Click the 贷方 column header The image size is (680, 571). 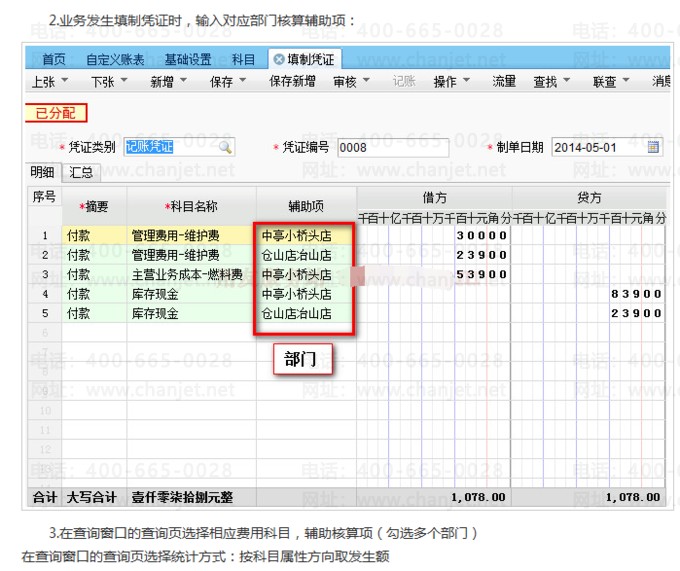(x=589, y=198)
